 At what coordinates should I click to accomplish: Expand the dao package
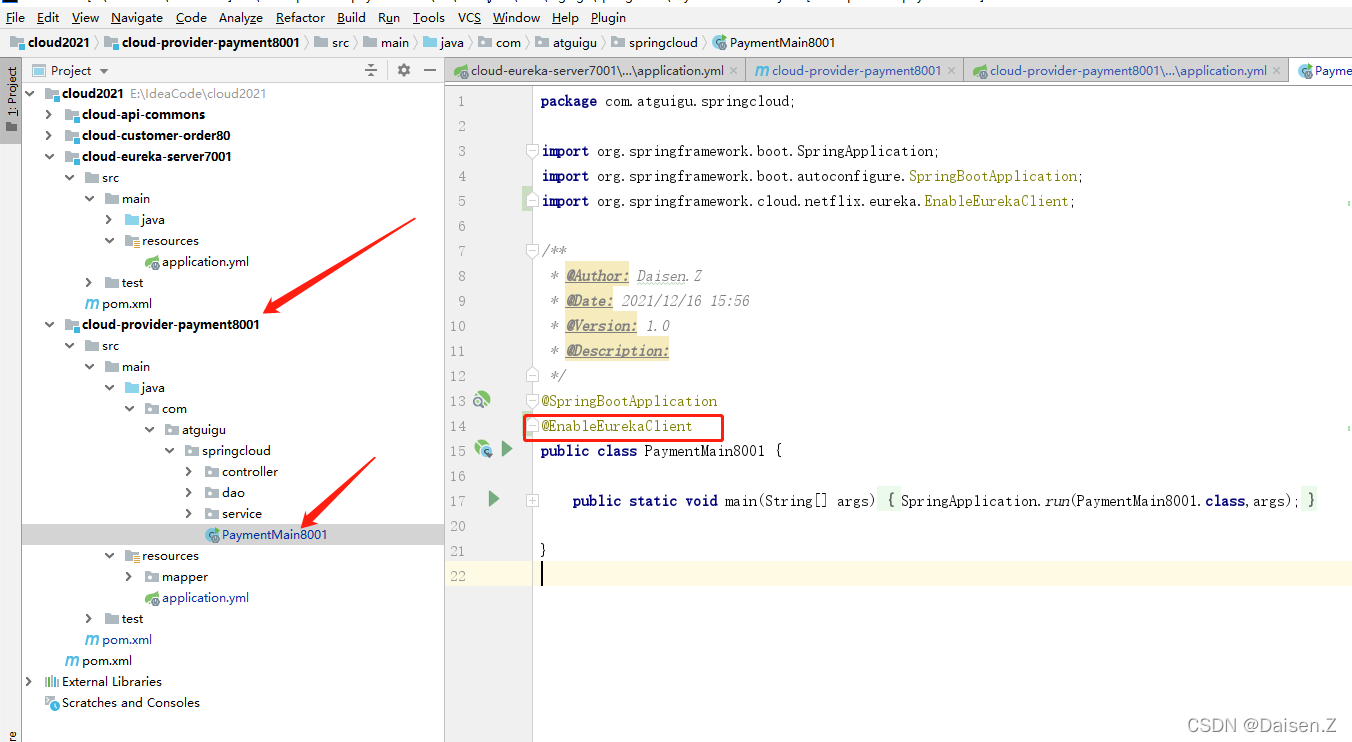[189, 493]
